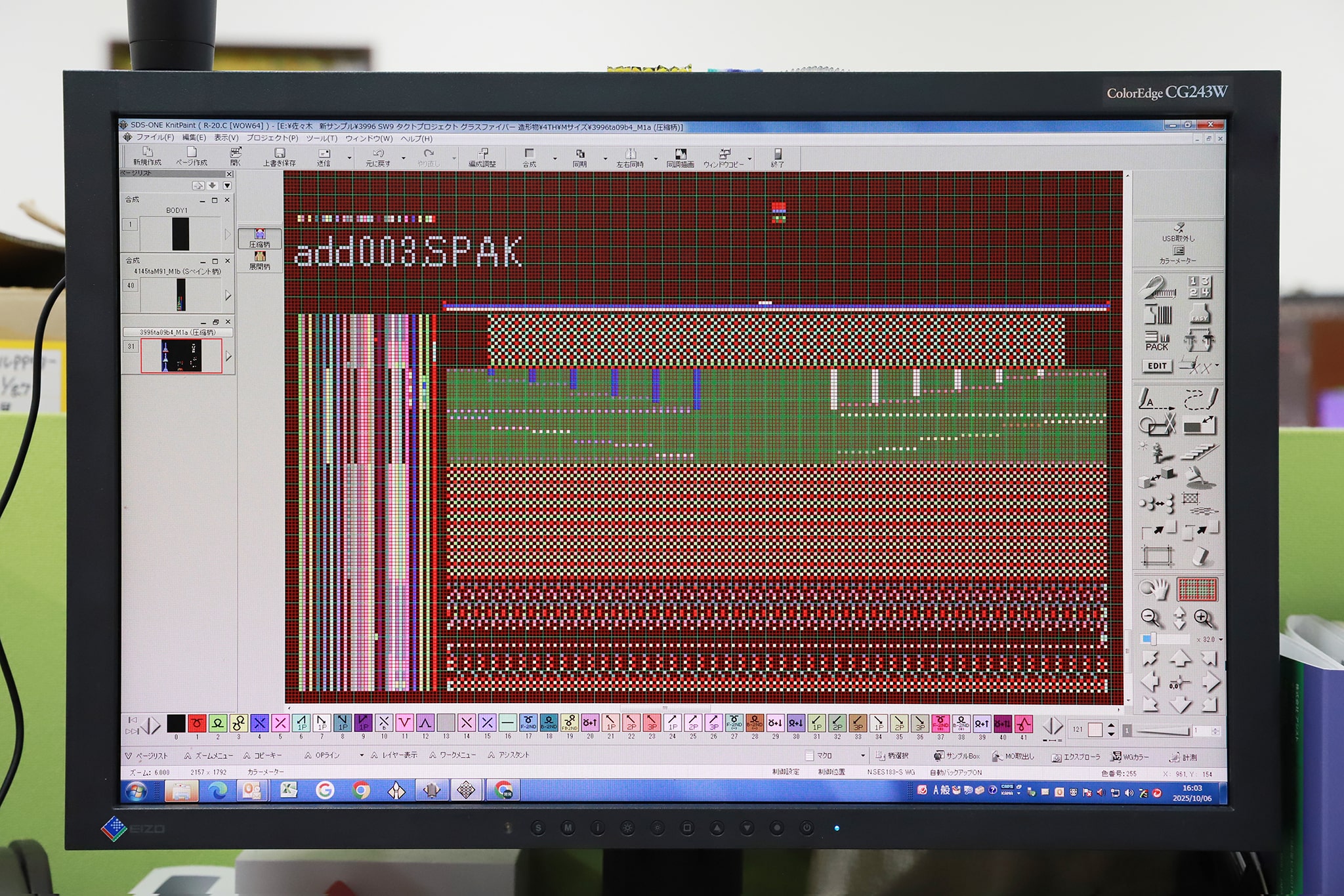Open dropdown arrow next to 合成
The width and height of the screenshot is (1344, 896).
click(555, 158)
